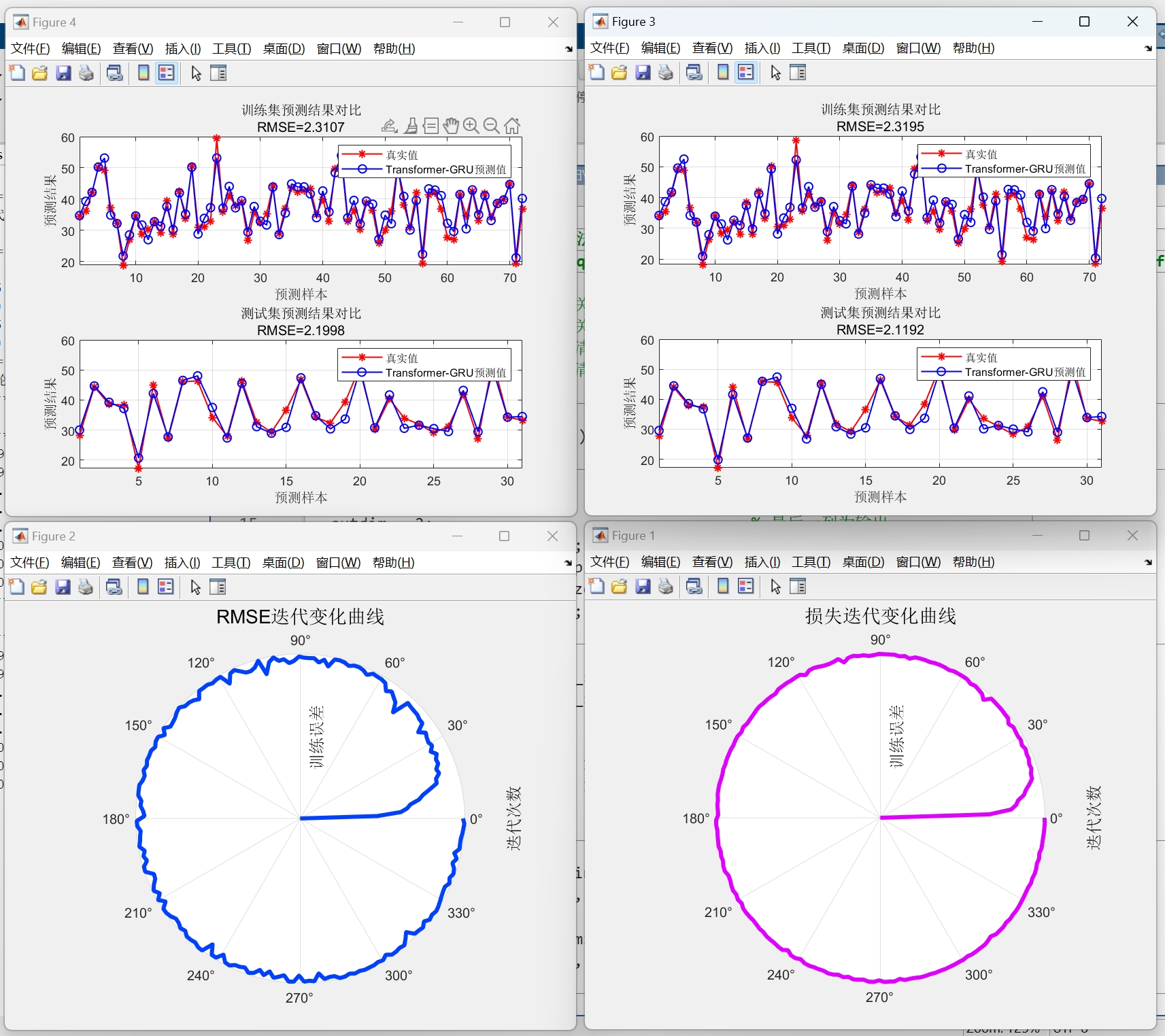Select the Brush data icon above the RMSE plot

411,125
